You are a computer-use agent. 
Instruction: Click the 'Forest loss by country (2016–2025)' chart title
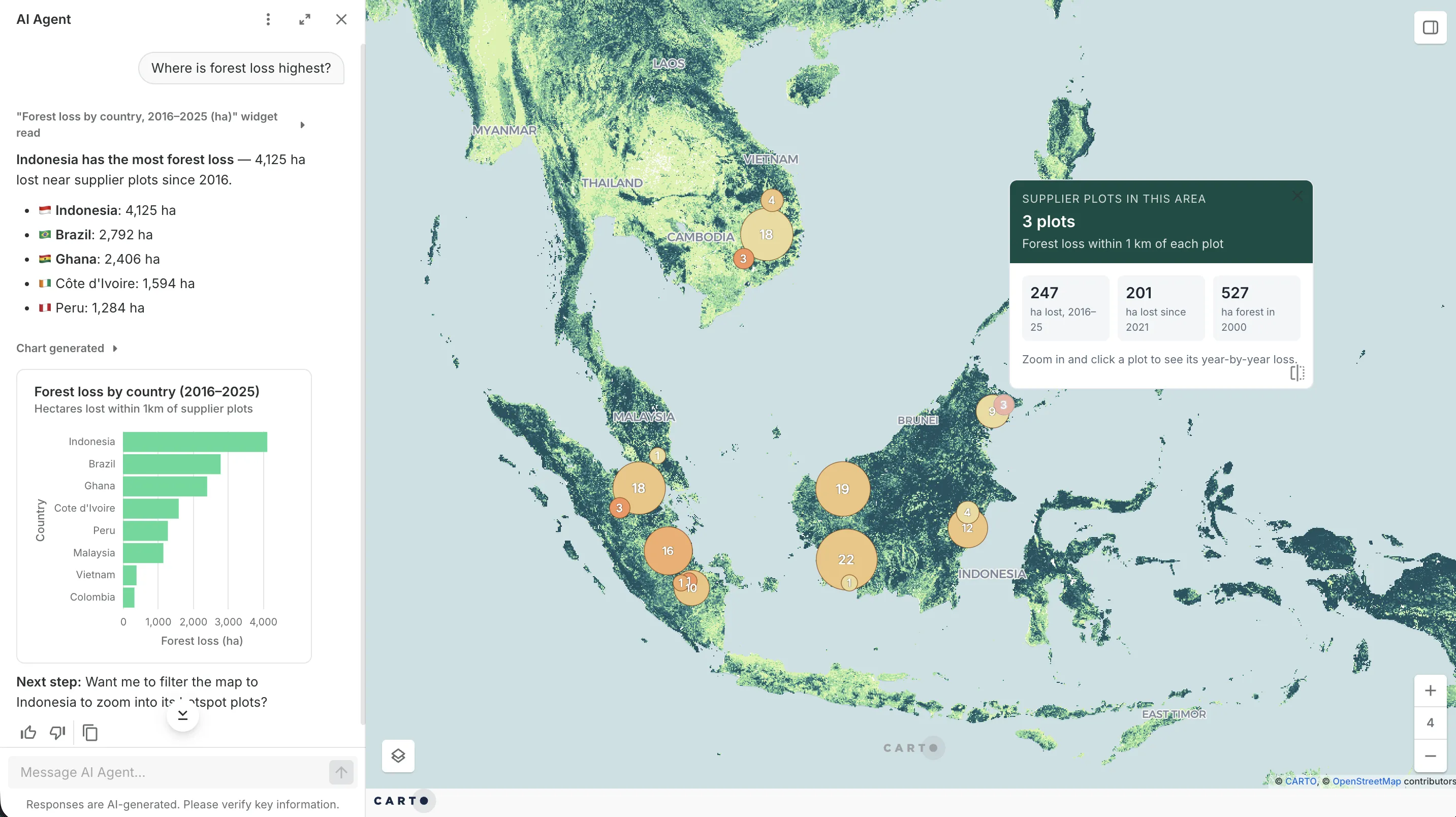[147, 391]
